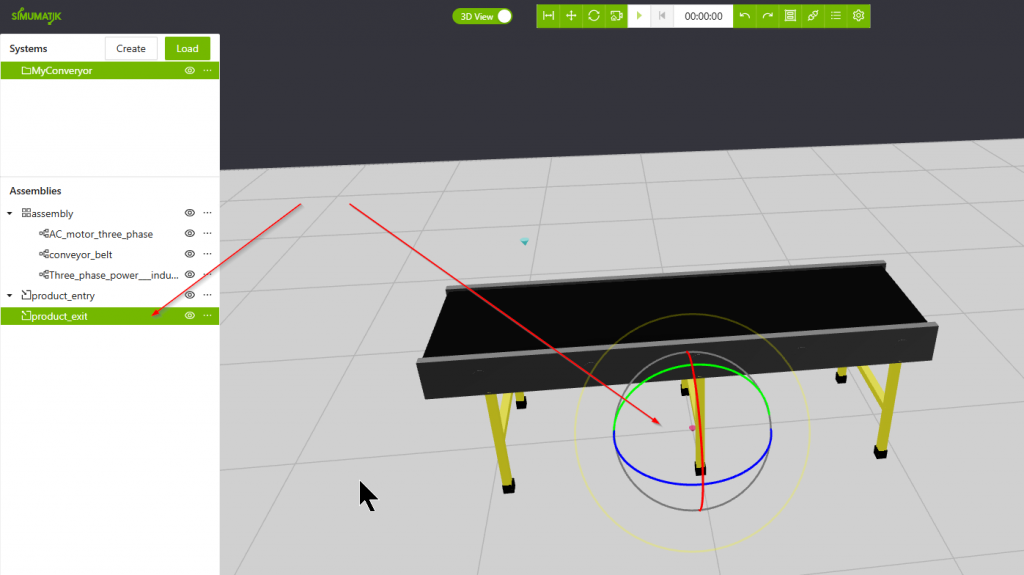Screen dimensions: 1024x575
Task: Open more options for MyConveryor
Action: 208,71
